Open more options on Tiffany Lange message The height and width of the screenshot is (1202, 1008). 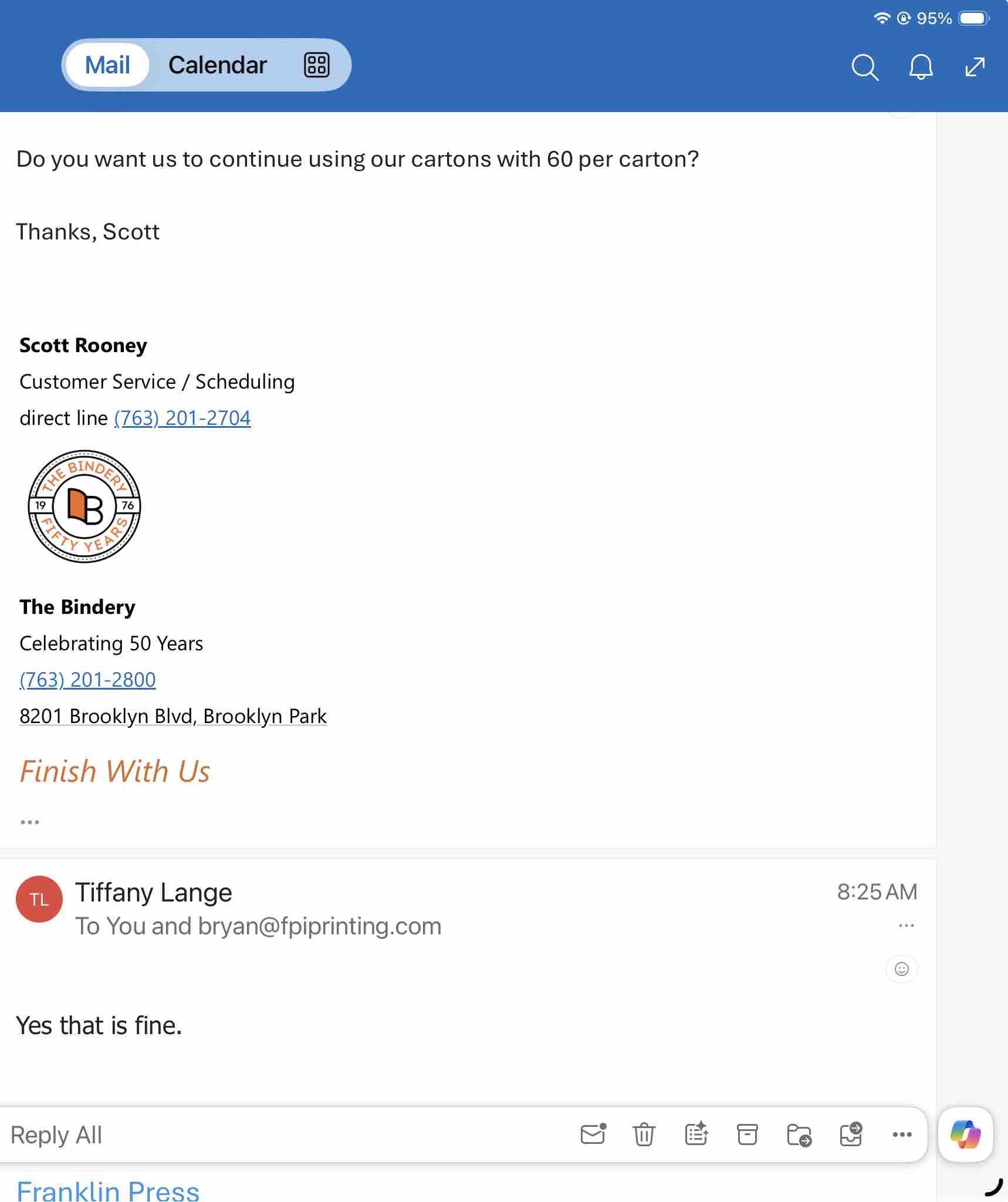click(x=906, y=926)
